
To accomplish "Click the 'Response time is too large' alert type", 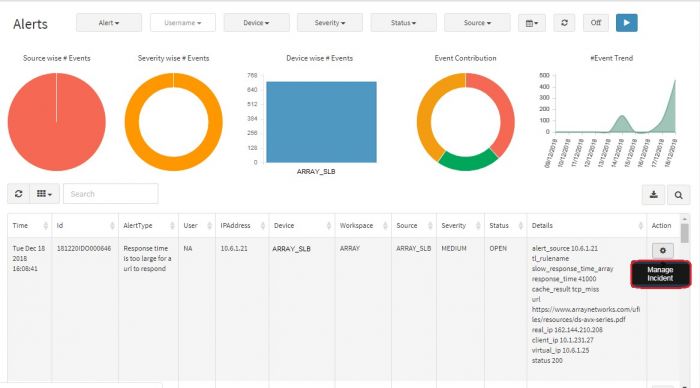I will 147,259.
